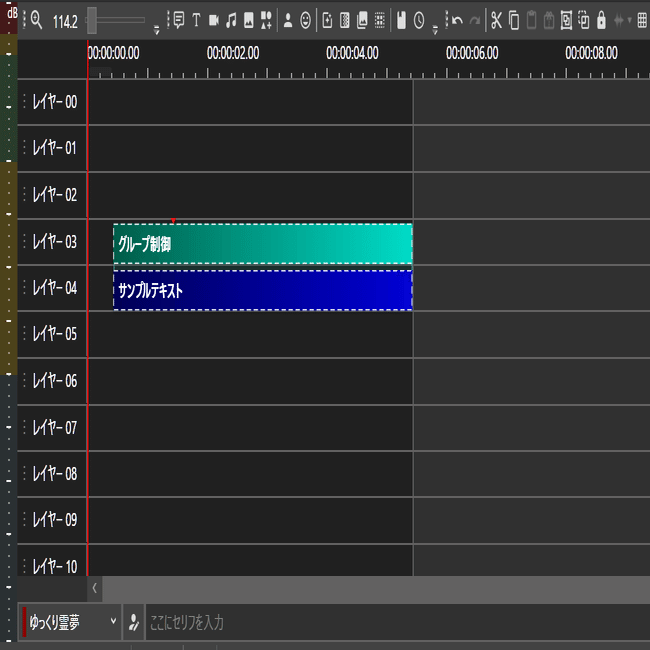Add an image item with picture icon
The height and width of the screenshot is (650, 650).
249,20
